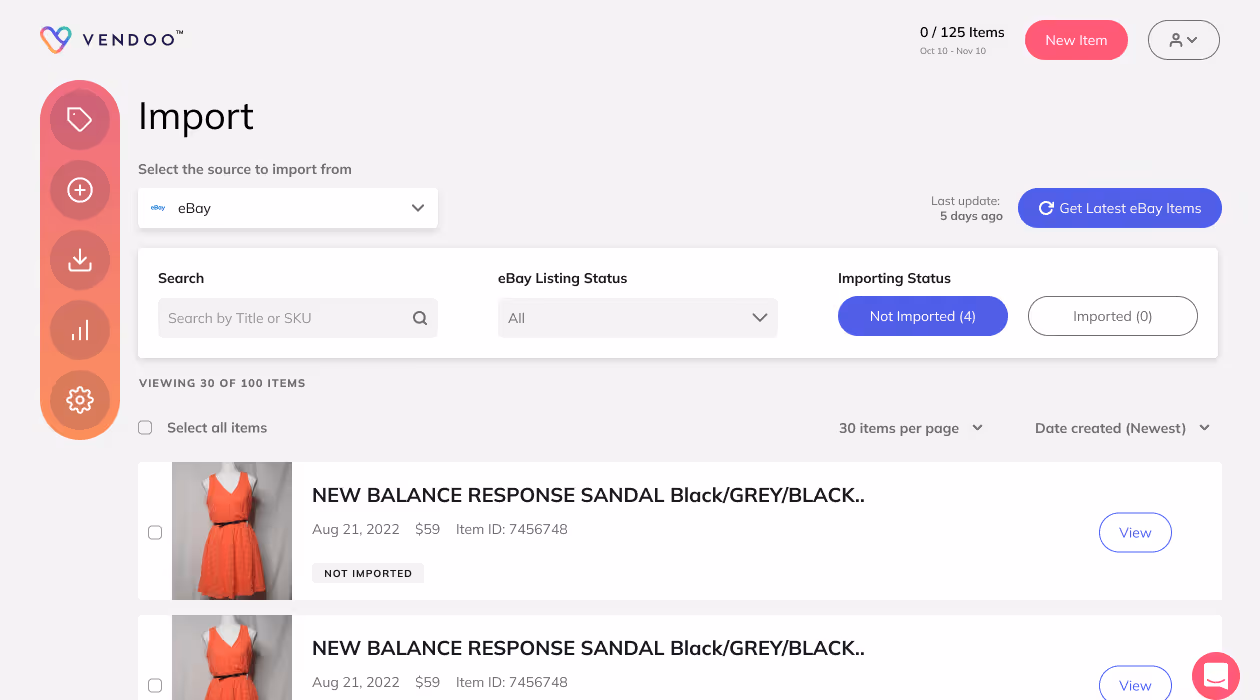Click View on the second listing
The width and height of the screenshot is (1260, 700).
(1135, 685)
